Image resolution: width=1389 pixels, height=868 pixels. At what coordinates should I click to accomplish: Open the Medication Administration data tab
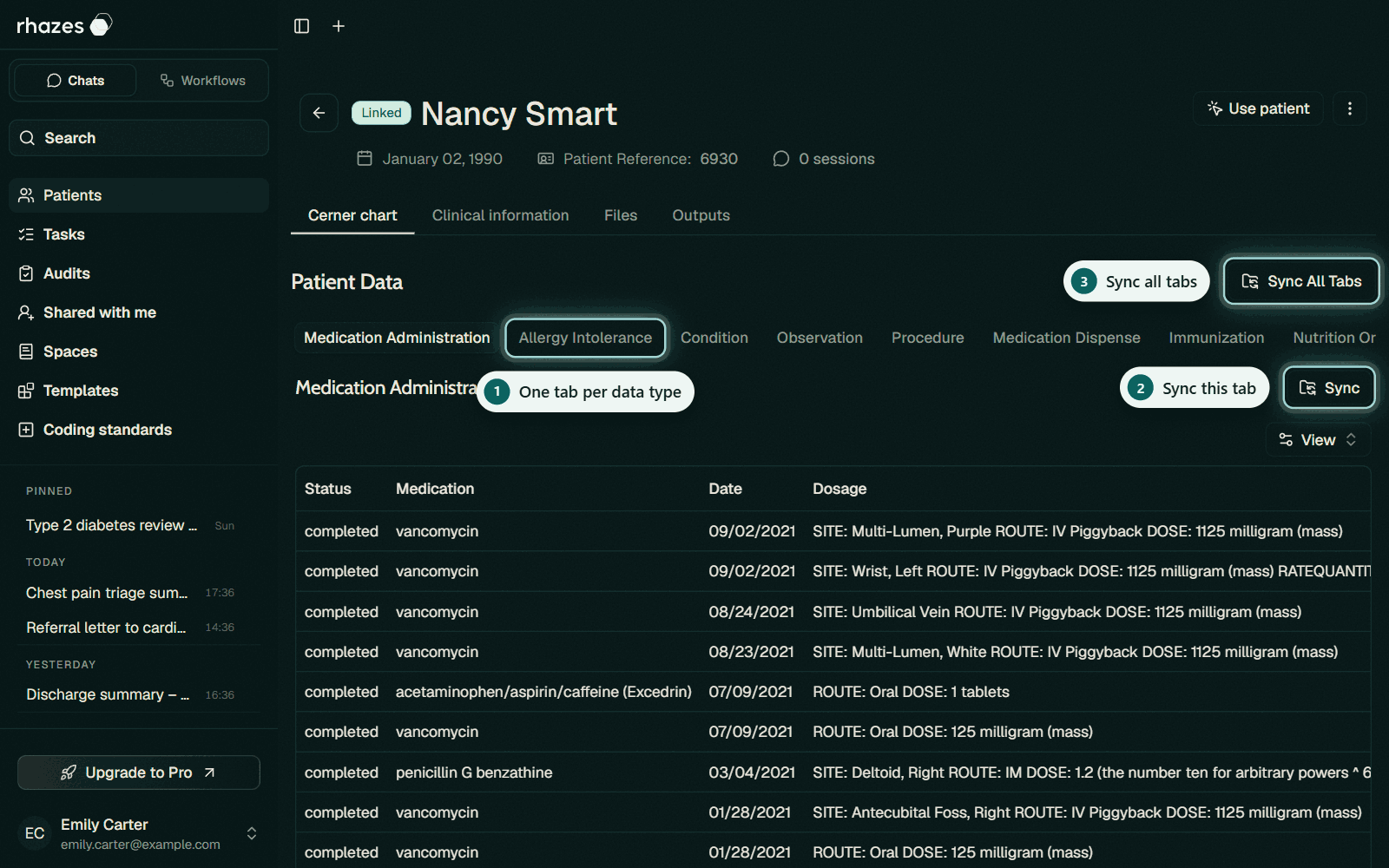point(397,338)
